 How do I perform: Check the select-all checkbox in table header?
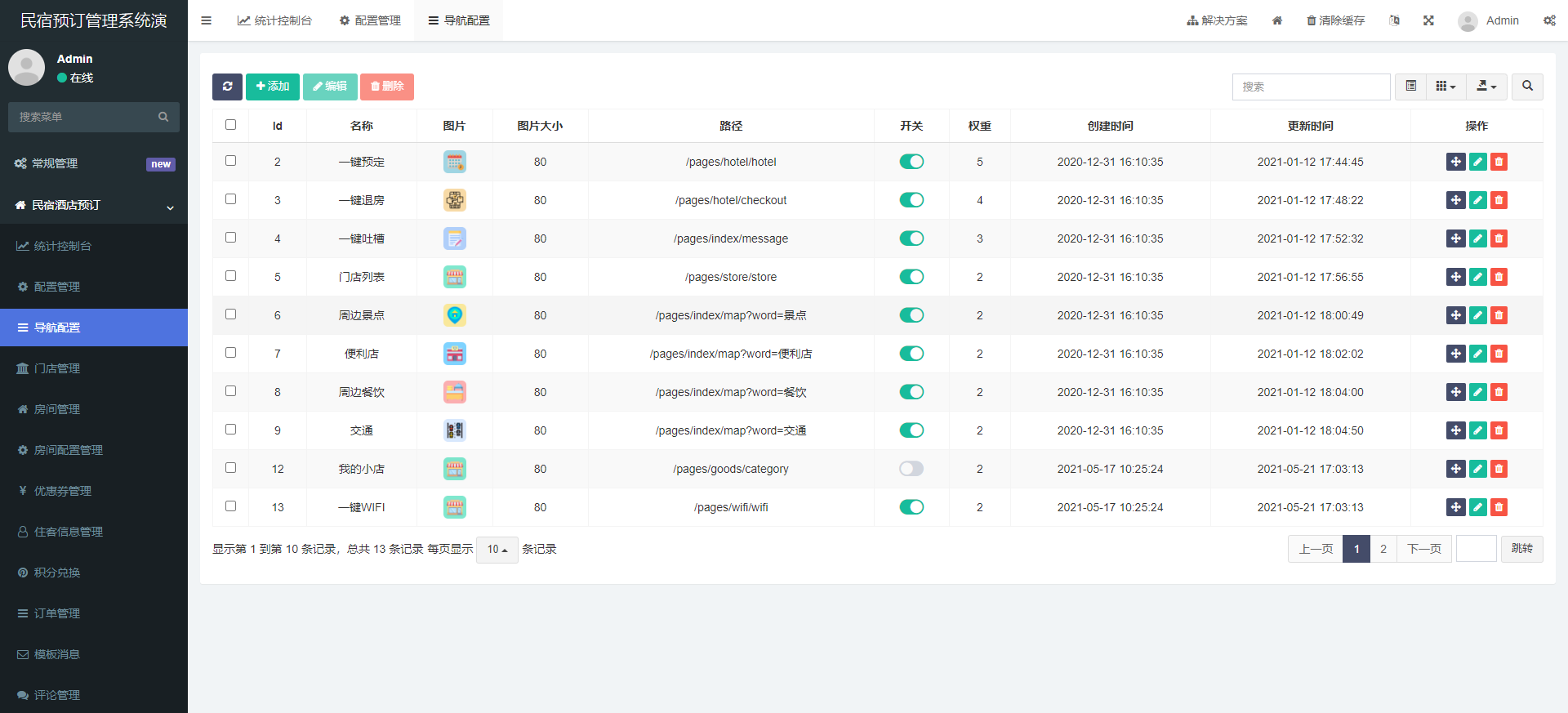tap(230, 125)
